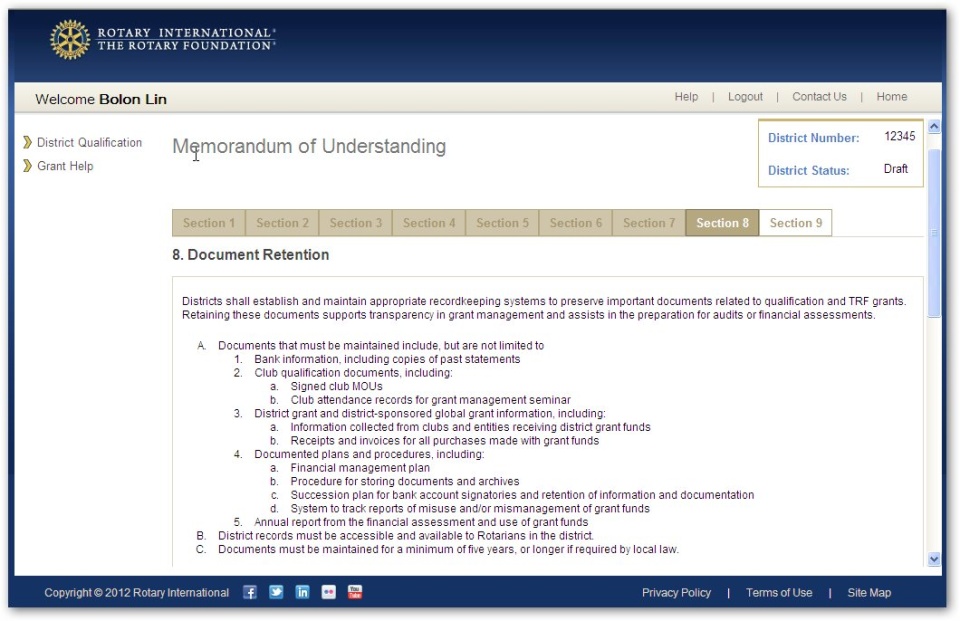Open the Twitter icon in footer
The image size is (960, 621).
point(276,592)
